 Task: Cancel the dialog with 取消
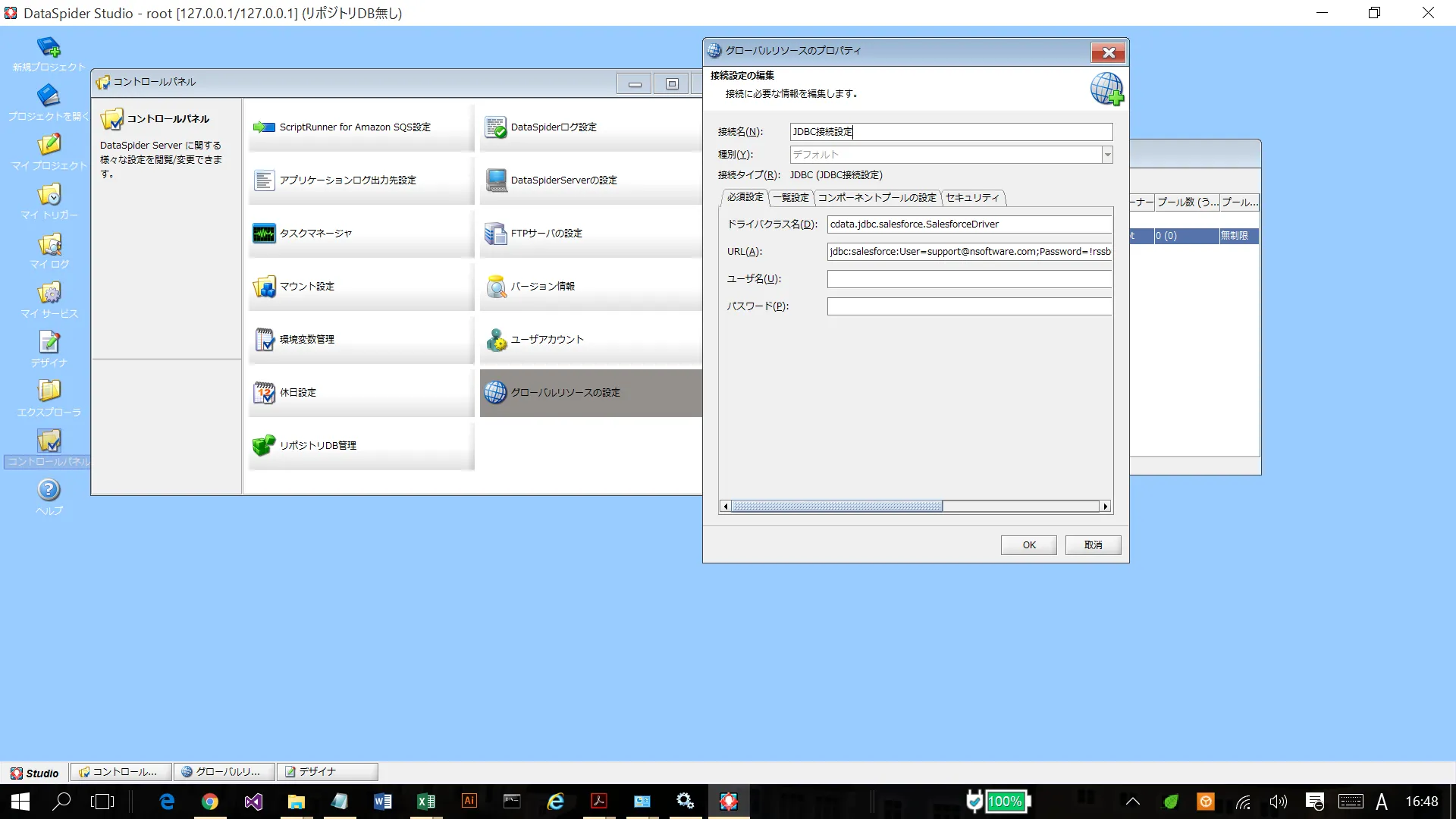(x=1093, y=544)
